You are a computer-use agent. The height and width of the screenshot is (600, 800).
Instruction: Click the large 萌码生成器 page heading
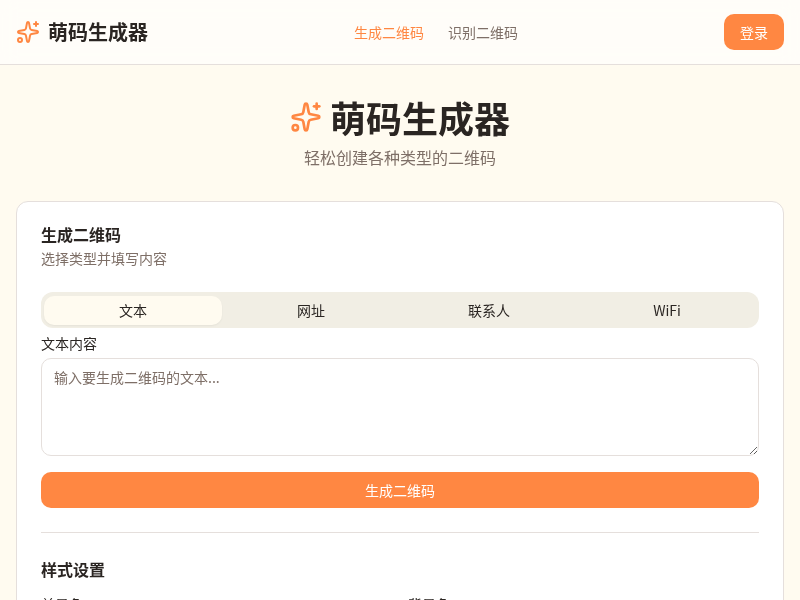pos(420,120)
